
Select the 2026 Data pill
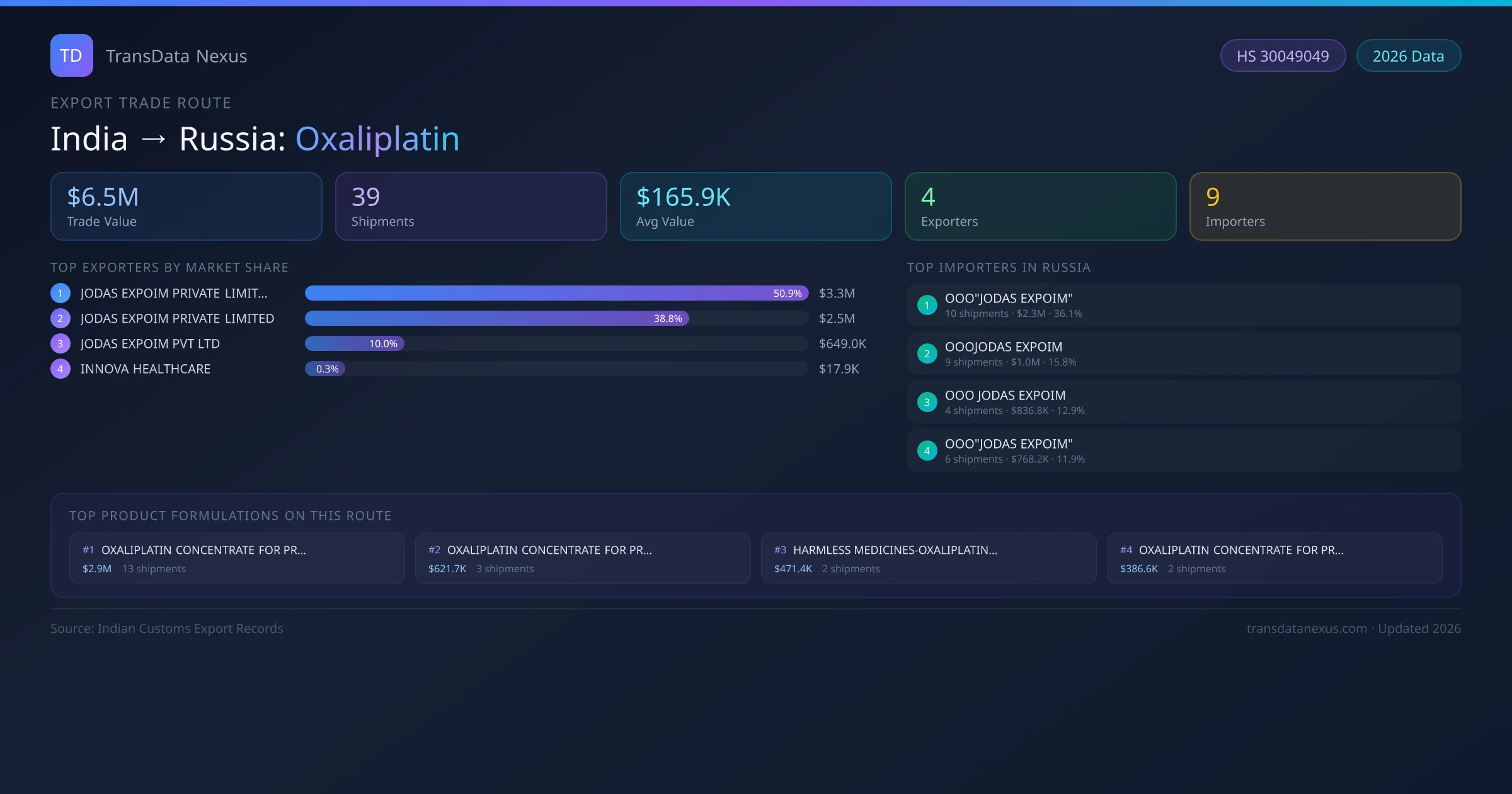(x=1408, y=56)
